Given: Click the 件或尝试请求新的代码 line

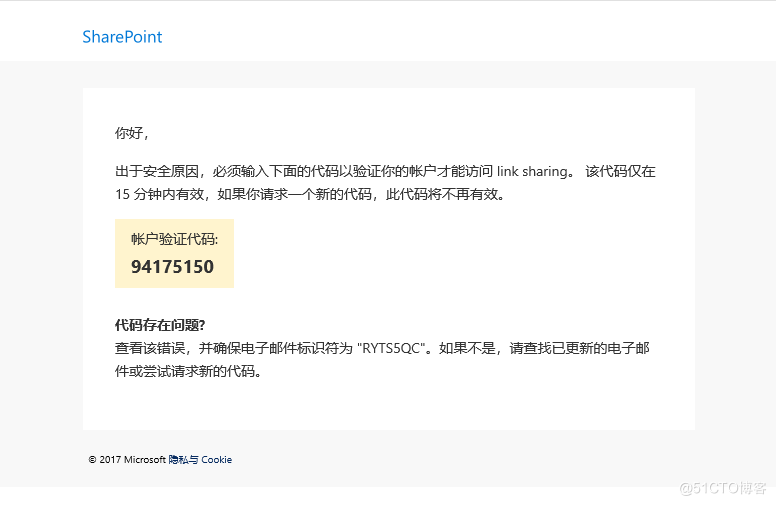Looking at the screenshot, I should [x=188, y=371].
